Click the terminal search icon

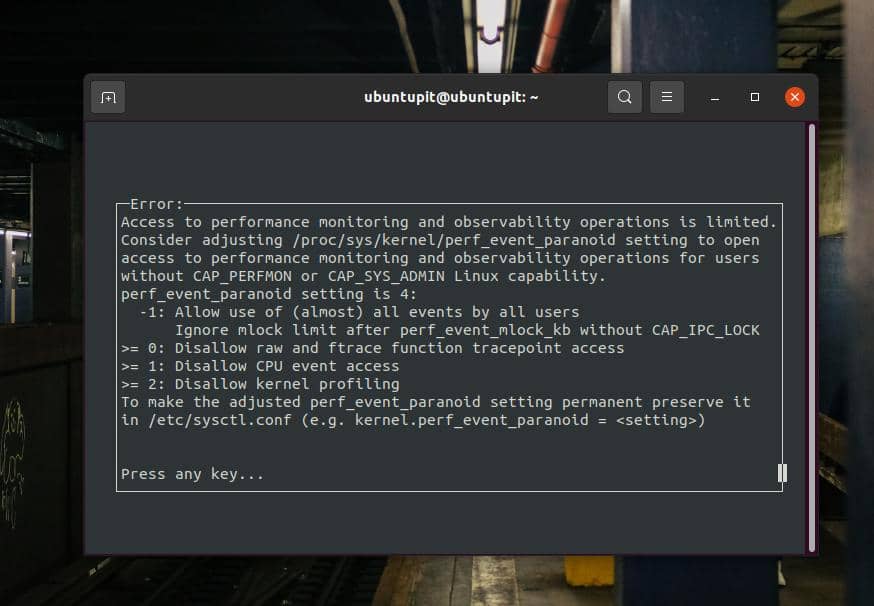coord(624,97)
